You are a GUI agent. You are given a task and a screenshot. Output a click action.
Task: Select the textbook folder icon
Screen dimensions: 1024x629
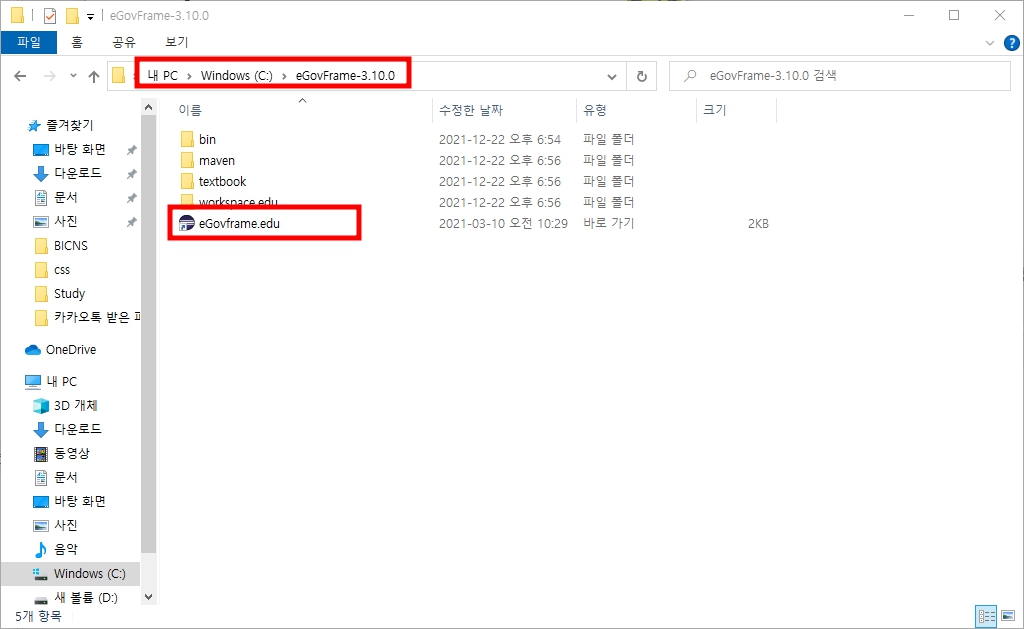click(x=187, y=181)
